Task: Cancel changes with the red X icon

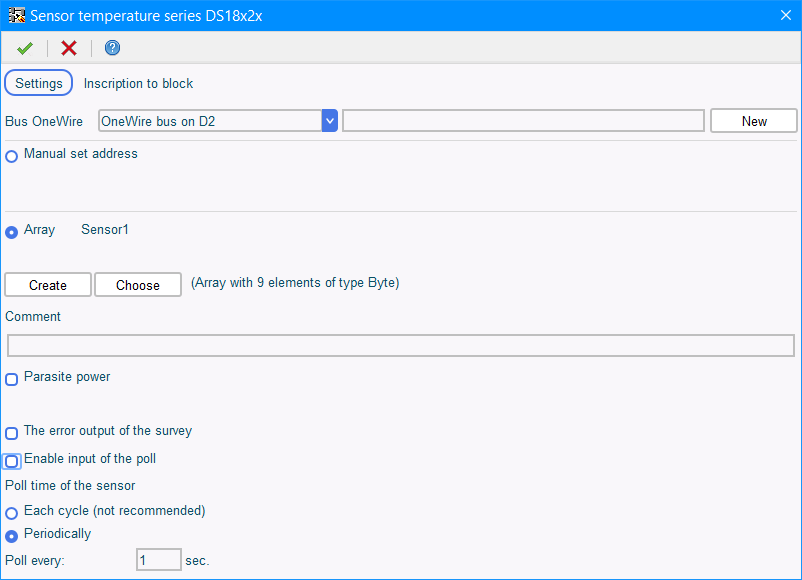Action: tap(69, 48)
